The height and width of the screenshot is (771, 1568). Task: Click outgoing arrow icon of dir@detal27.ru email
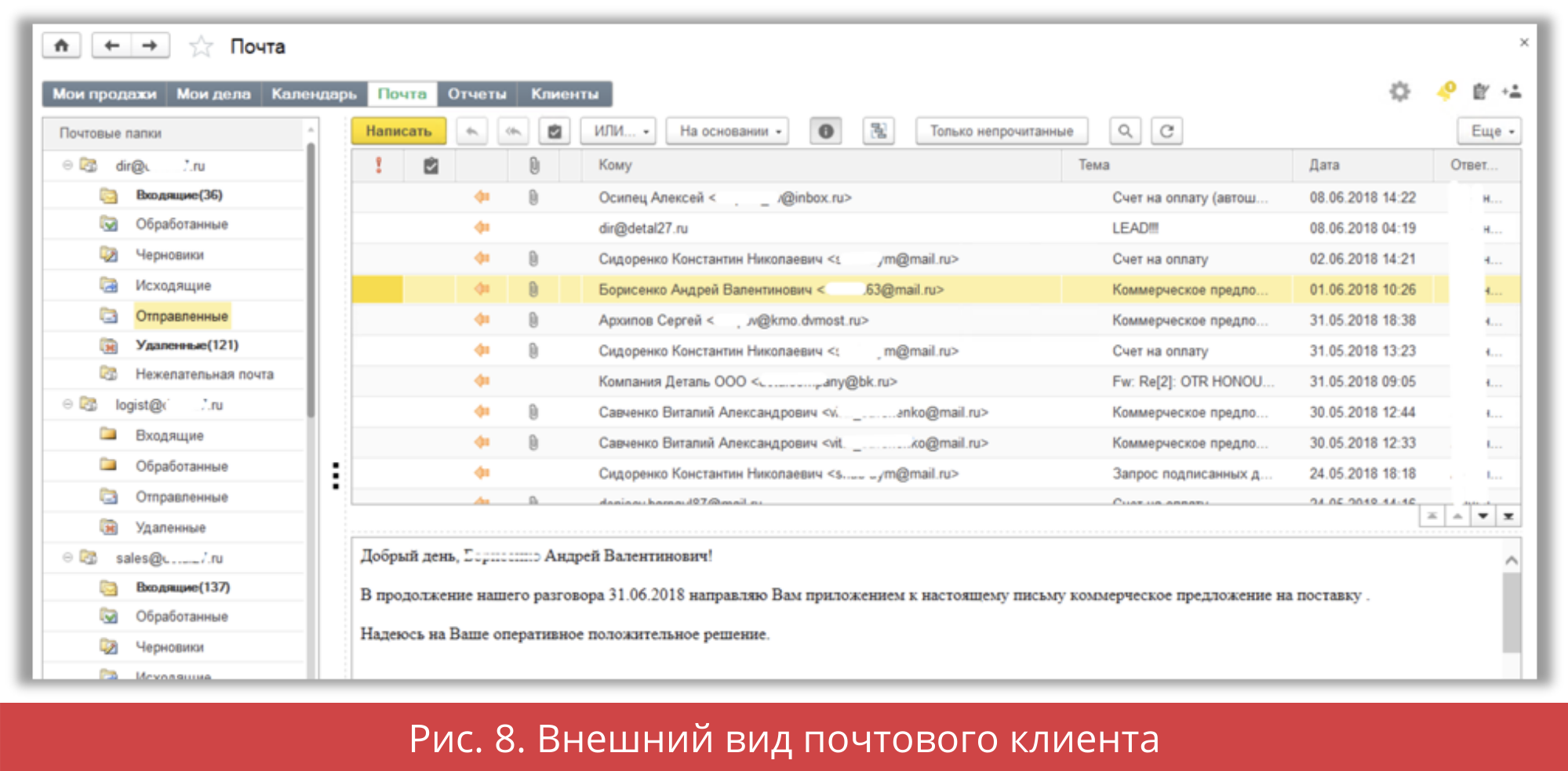click(482, 228)
